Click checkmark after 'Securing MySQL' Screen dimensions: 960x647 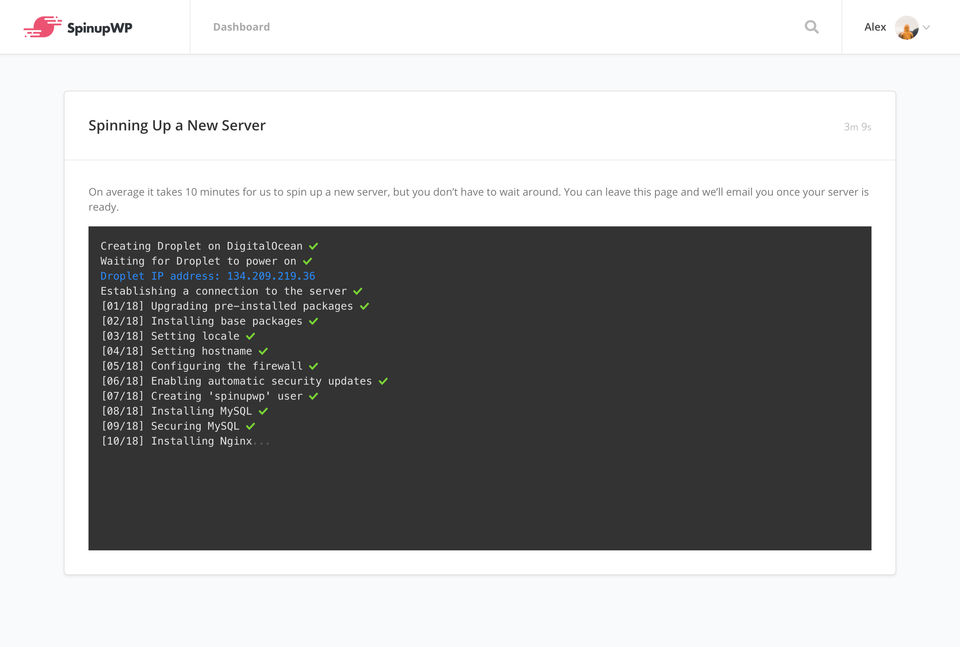(250, 426)
